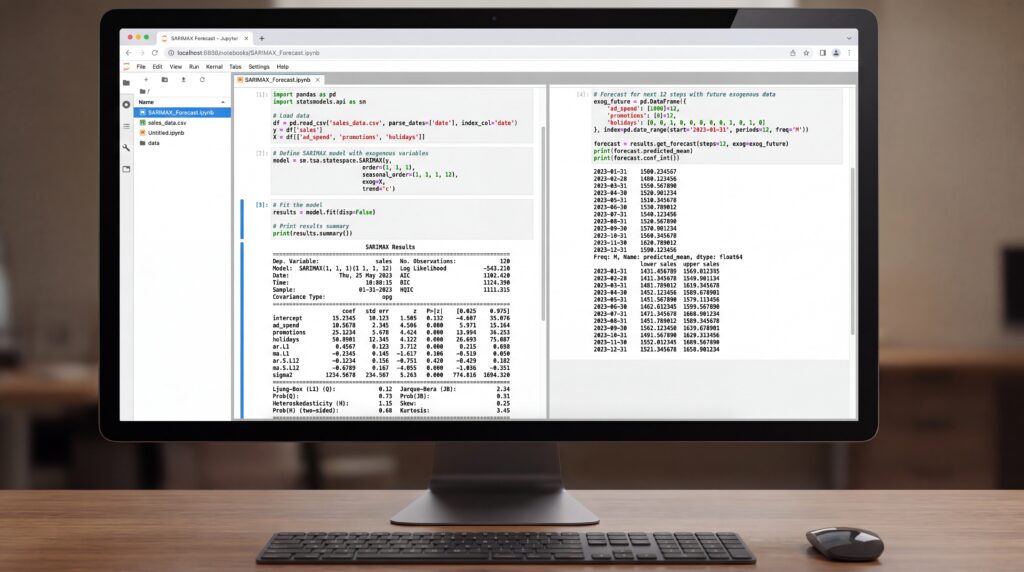
Task: Click inside cell 1 import code
Action: coord(402,116)
